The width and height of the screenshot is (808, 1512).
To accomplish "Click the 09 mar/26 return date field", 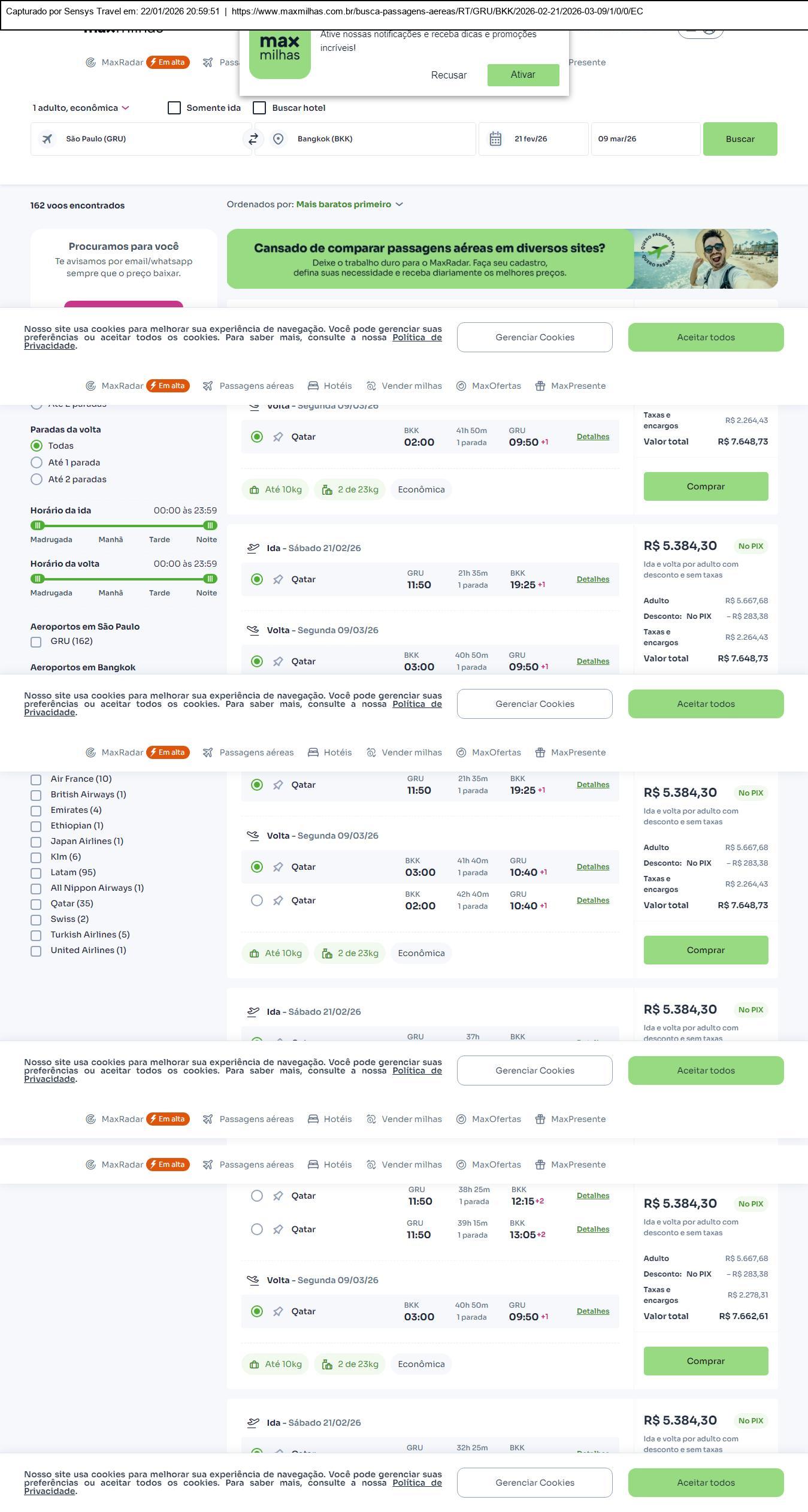I will point(645,139).
